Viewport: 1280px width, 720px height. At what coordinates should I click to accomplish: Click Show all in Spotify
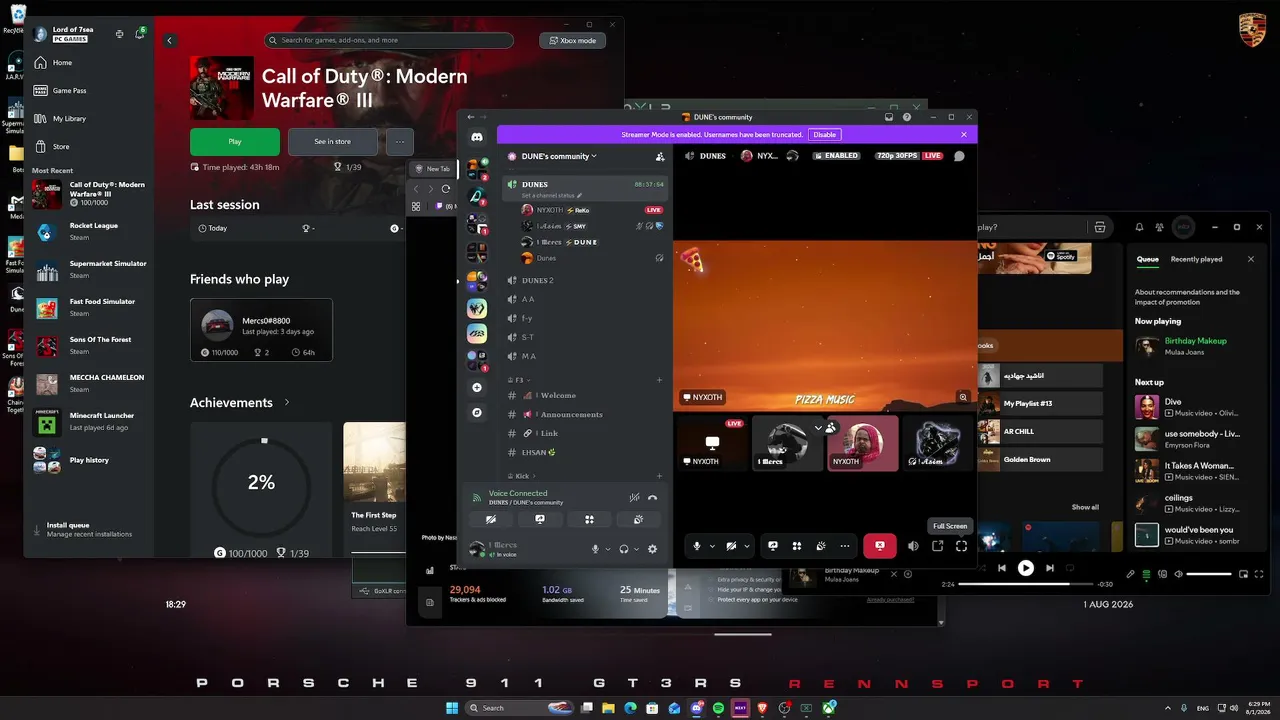pos(1085,507)
